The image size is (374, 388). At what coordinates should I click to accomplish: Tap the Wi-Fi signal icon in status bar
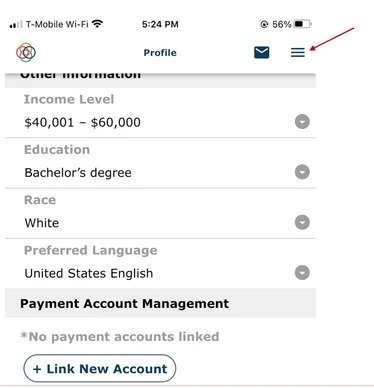click(x=98, y=24)
